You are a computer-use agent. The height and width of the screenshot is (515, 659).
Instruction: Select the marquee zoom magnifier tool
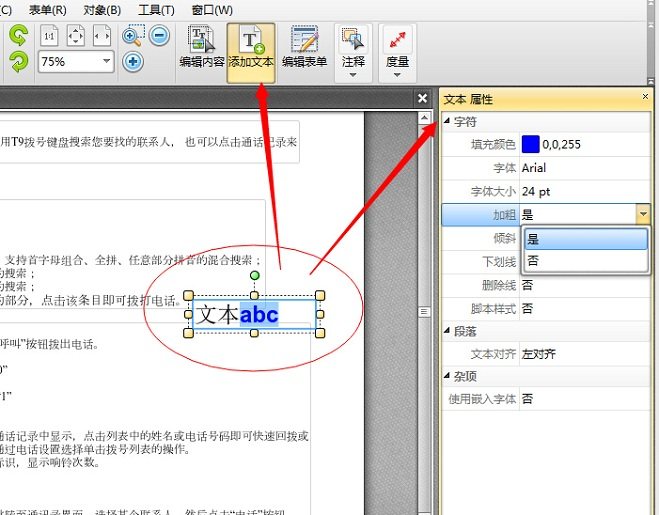134,36
